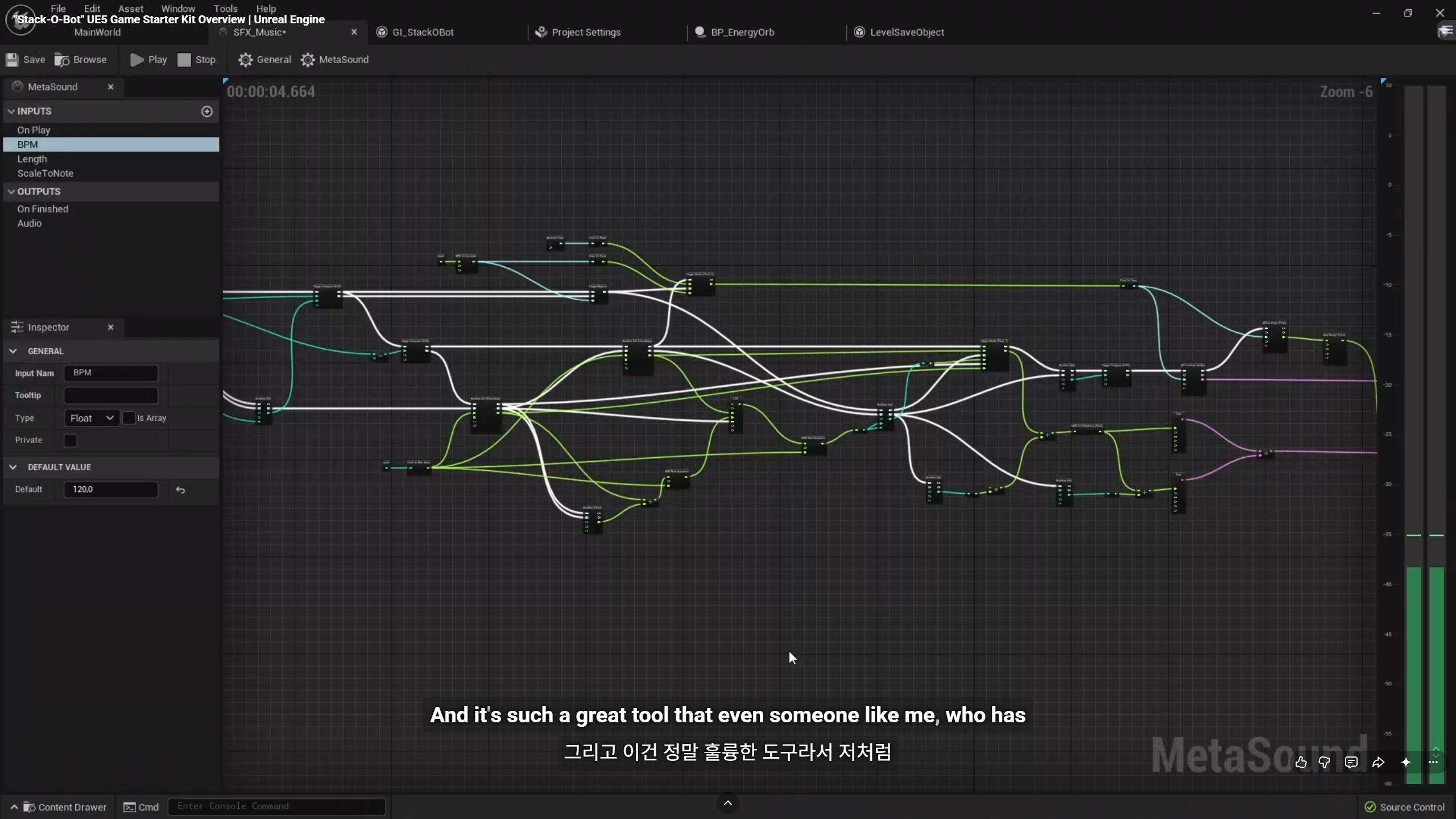This screenshot has width=1456, height=819.
Task: Reset Default value to default arrow
Action: [x=180, y=490]
